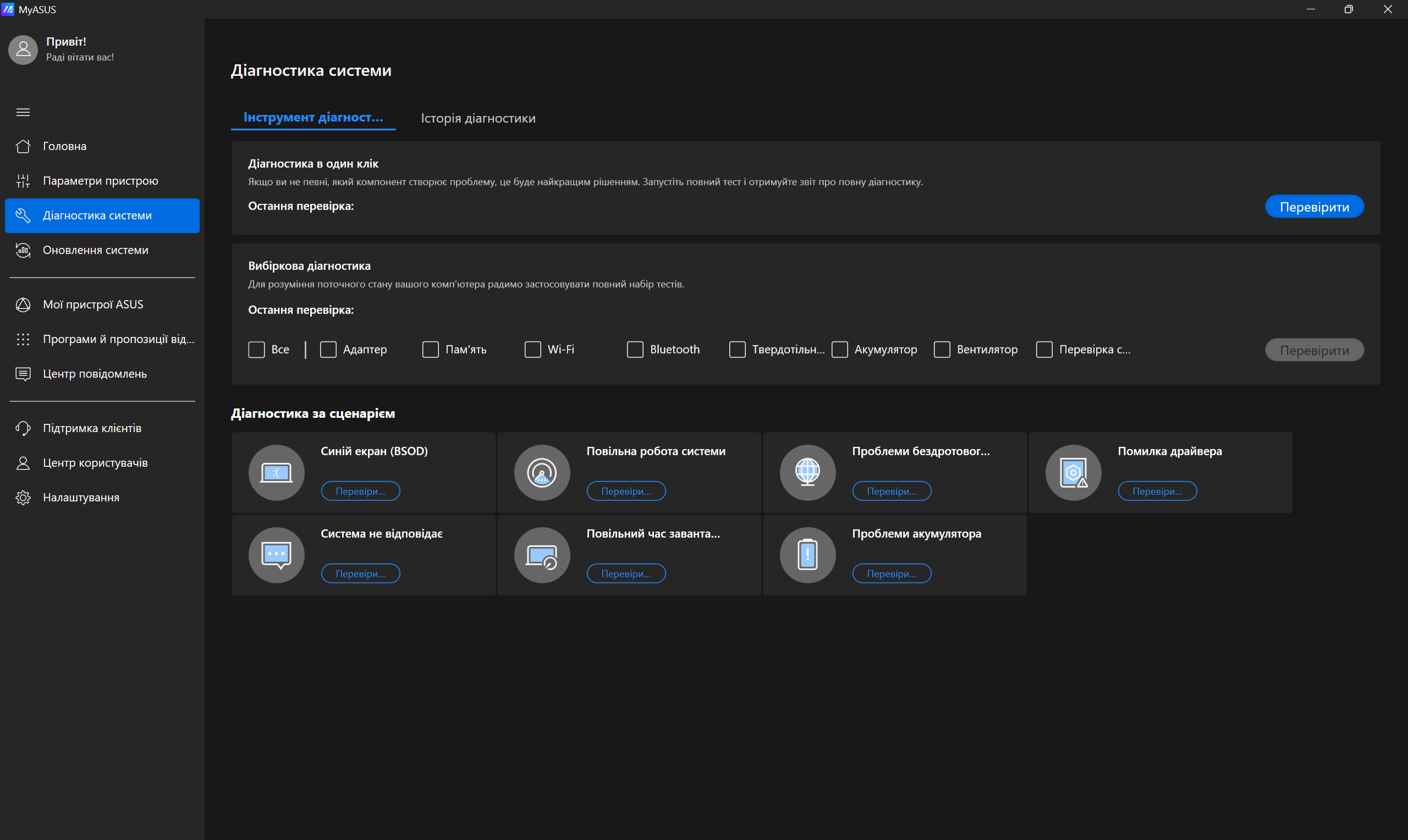Screen dimensions: 1408x840
Task: Click Перевірити for selective diagnostics
Action: pyautogui.click(x=1314, y=349)
